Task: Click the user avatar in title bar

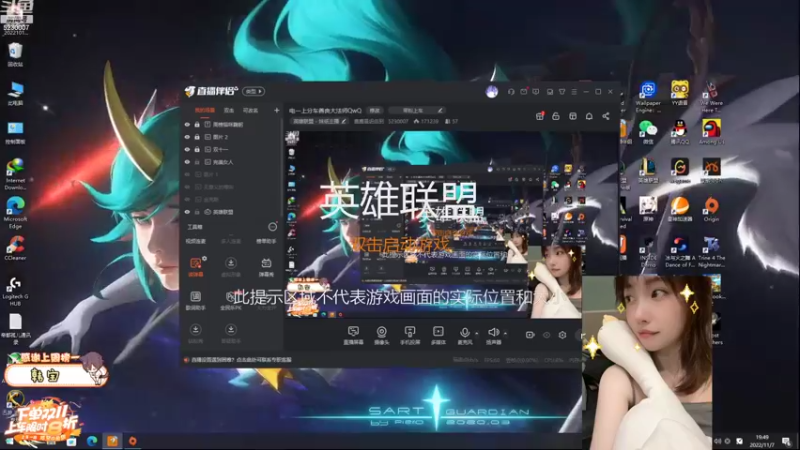Action: pyautogui.click(x=492, y=92)
